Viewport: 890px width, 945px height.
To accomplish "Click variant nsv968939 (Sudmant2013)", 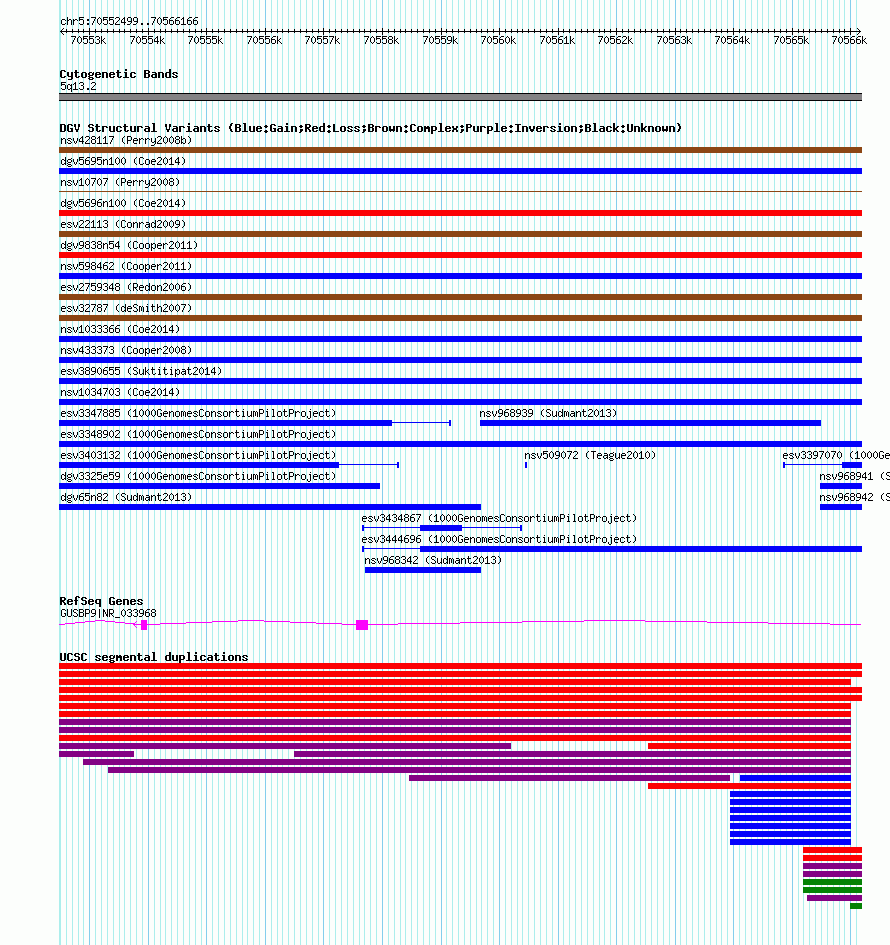I will click(548, 413).
